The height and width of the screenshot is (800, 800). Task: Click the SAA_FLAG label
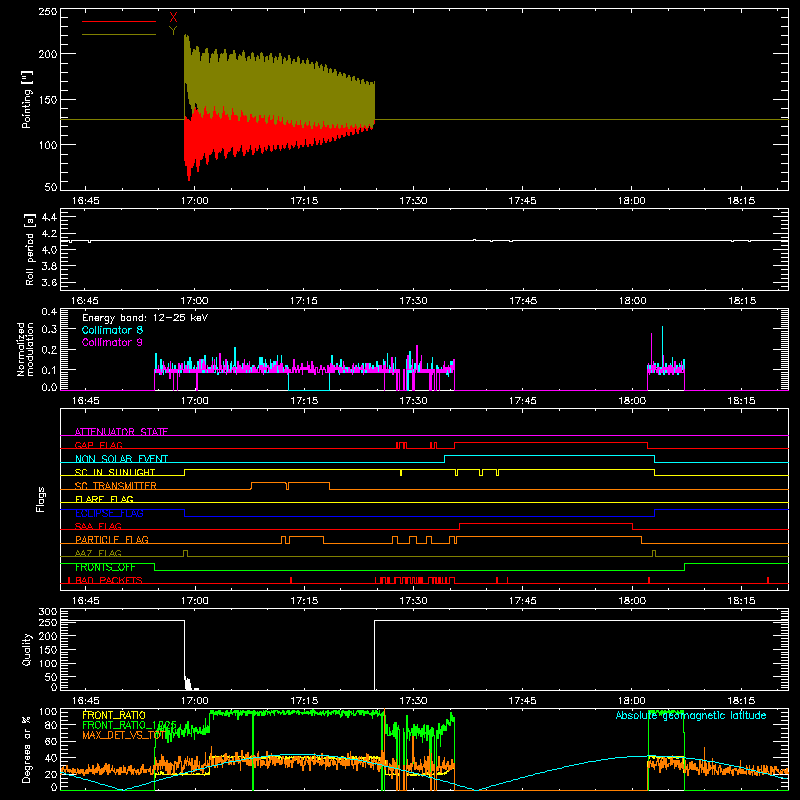(98, 526)
